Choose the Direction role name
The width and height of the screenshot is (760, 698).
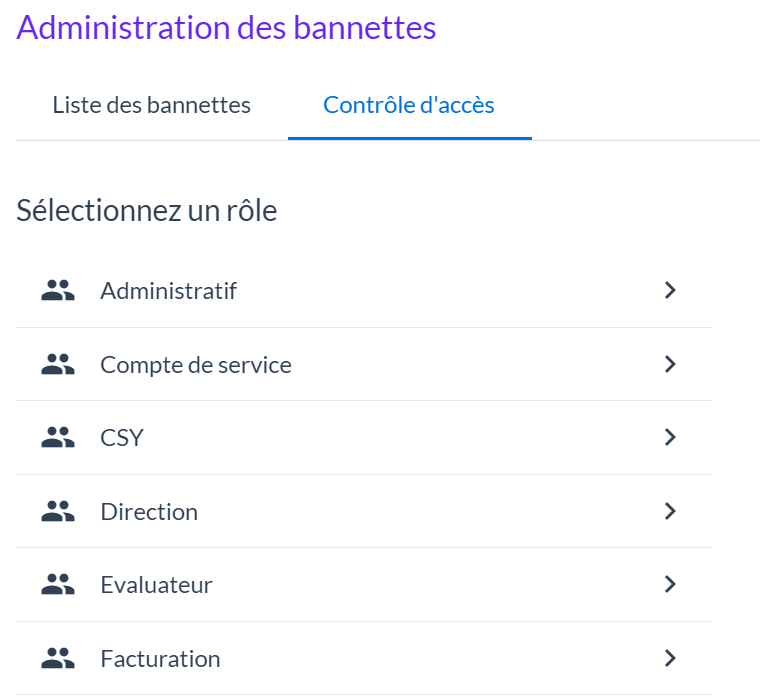149,512
